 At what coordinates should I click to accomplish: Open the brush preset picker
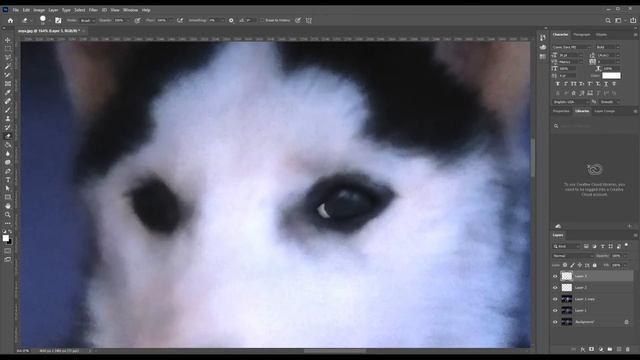pyautogui.click(x=44, y=20)
